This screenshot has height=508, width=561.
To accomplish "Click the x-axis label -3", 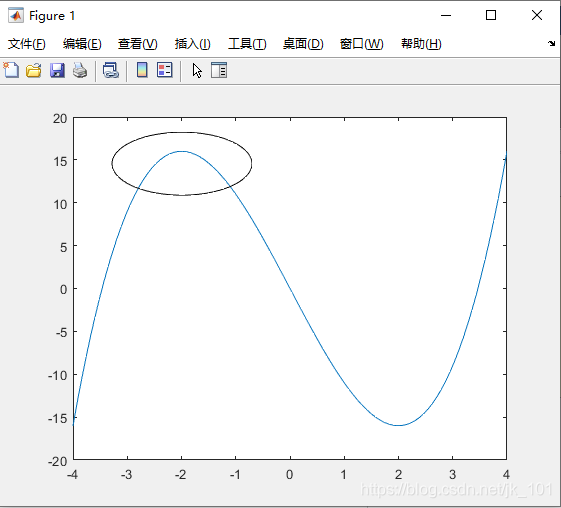I will tap(127, 475).
